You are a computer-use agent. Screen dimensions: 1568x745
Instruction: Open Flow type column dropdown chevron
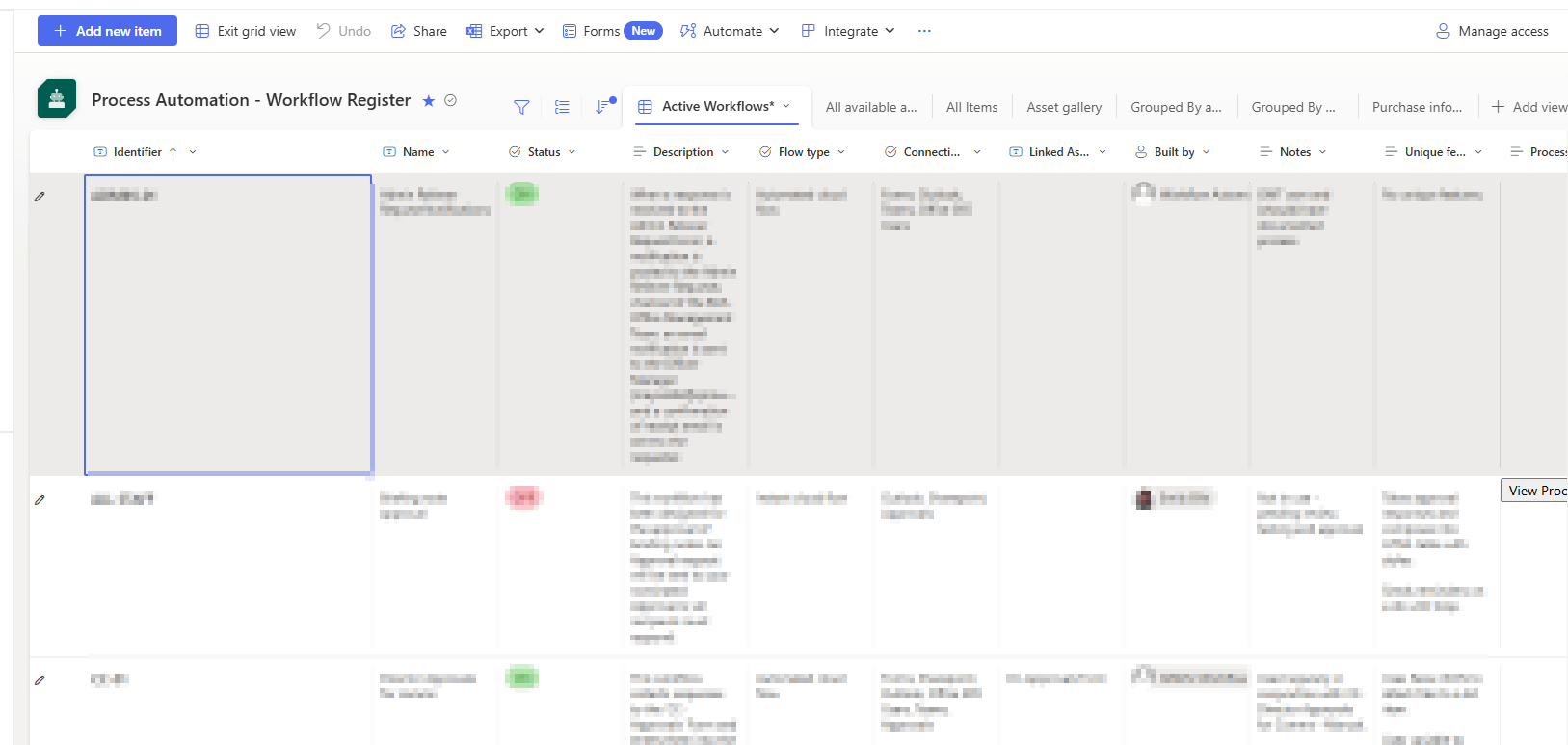(x=841, y=152)
